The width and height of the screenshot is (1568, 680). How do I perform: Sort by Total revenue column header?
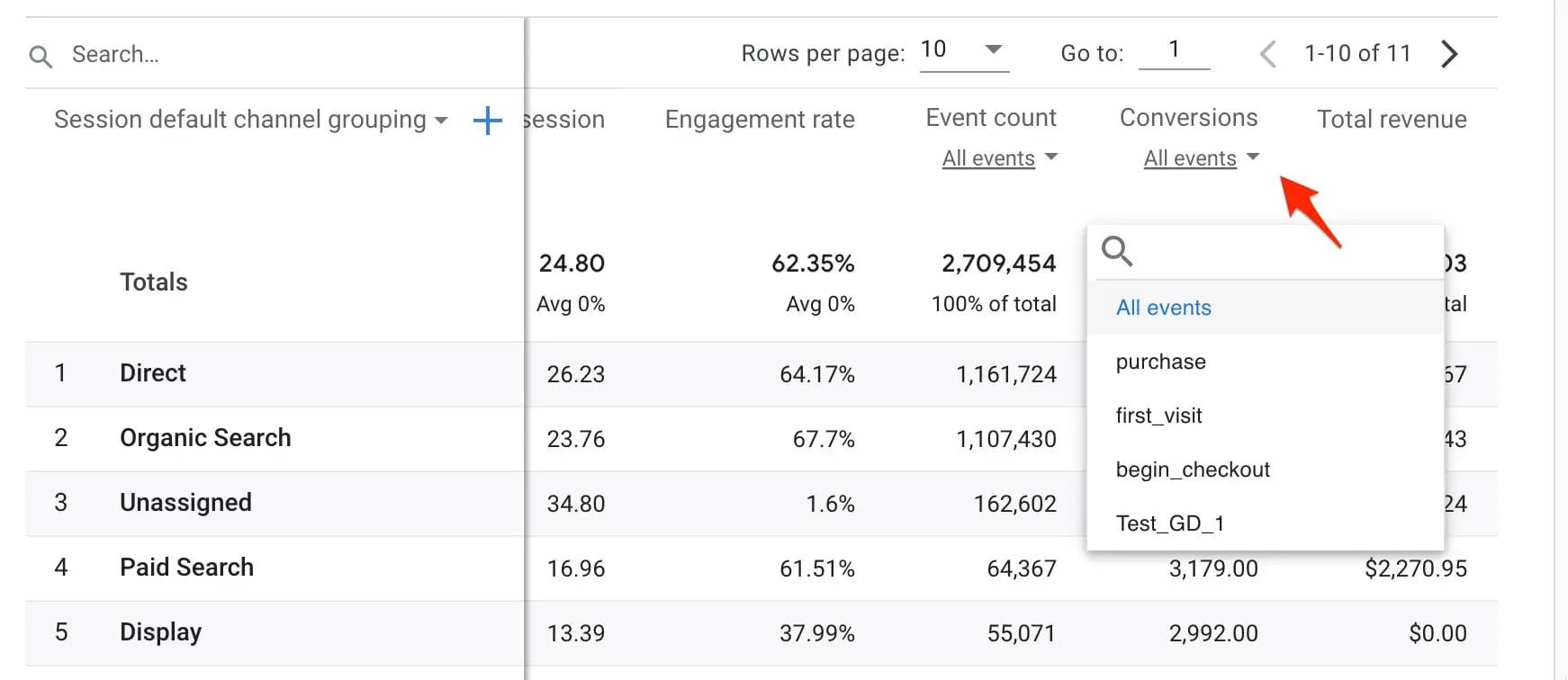click(1392, 120)
